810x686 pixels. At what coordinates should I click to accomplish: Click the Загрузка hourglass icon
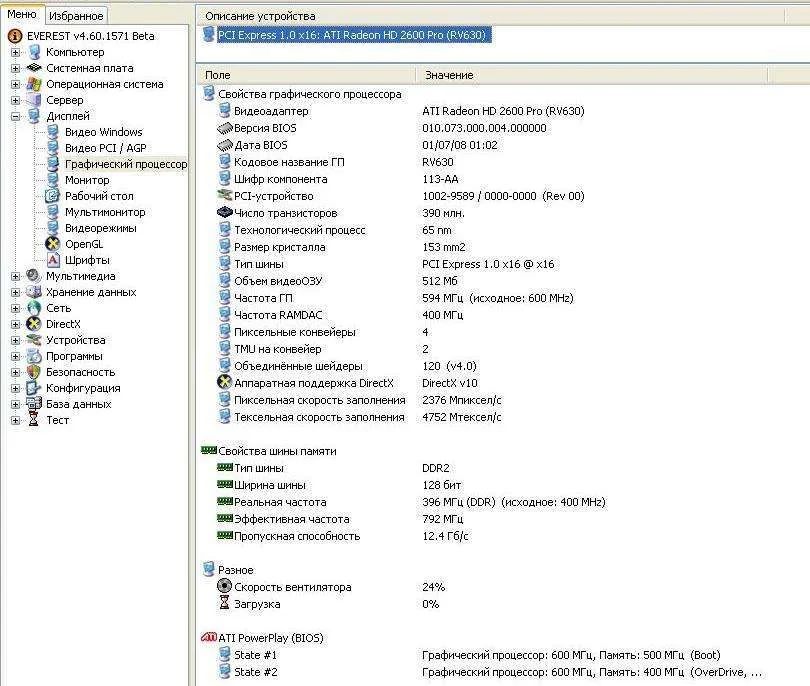(225, 603)
